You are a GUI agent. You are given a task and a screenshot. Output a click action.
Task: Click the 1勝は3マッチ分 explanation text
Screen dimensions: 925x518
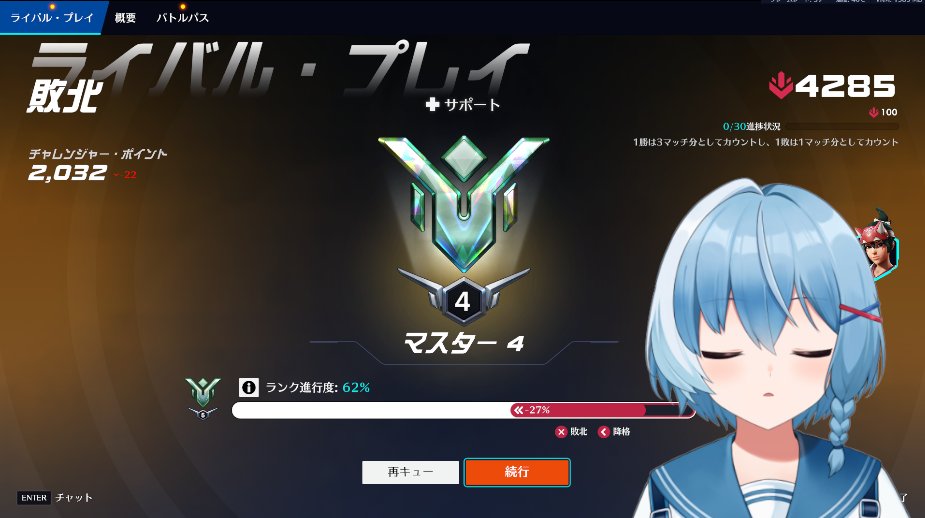(x=766, y=142)
